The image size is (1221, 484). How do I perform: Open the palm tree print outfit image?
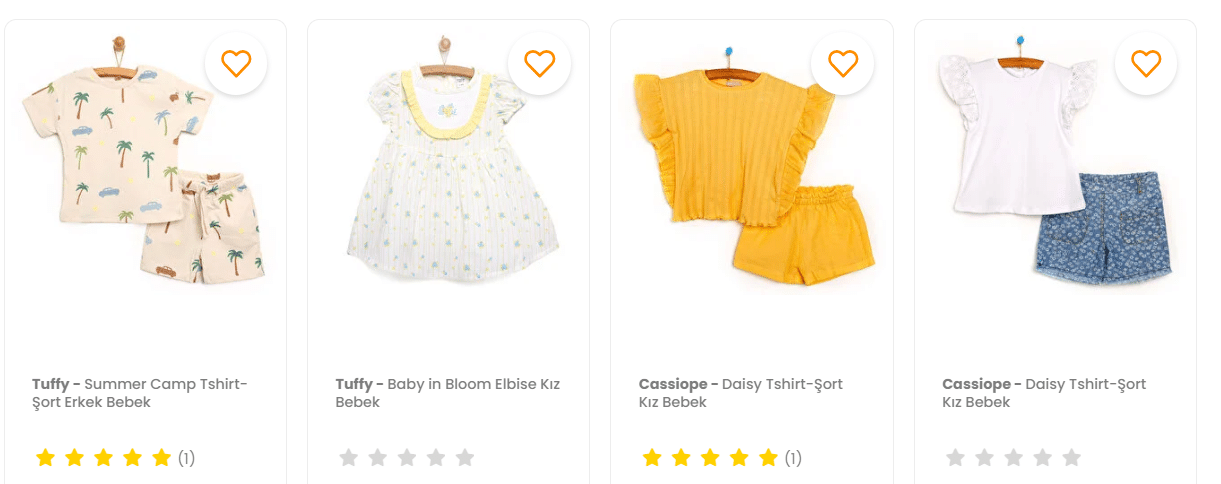coord(145,160)
